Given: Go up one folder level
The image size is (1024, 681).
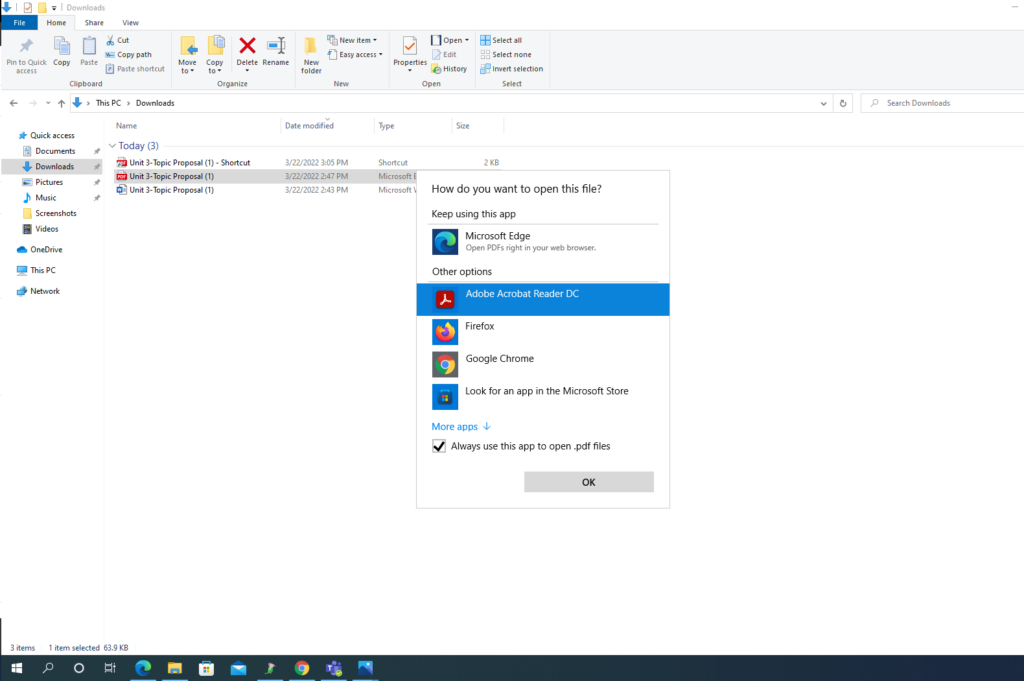Looking at the screenshot, I should click(x=61, y=103).
